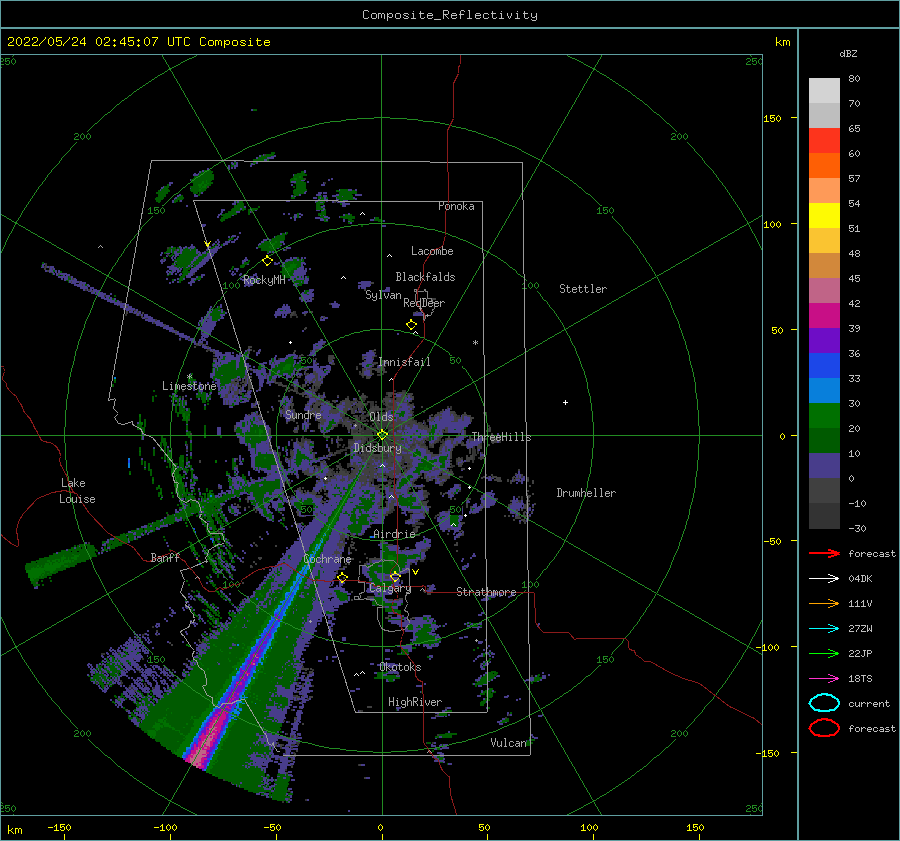Click the RockyMH label
The height and width of the screenshot is (841, 900).
[x=264, y=280]
